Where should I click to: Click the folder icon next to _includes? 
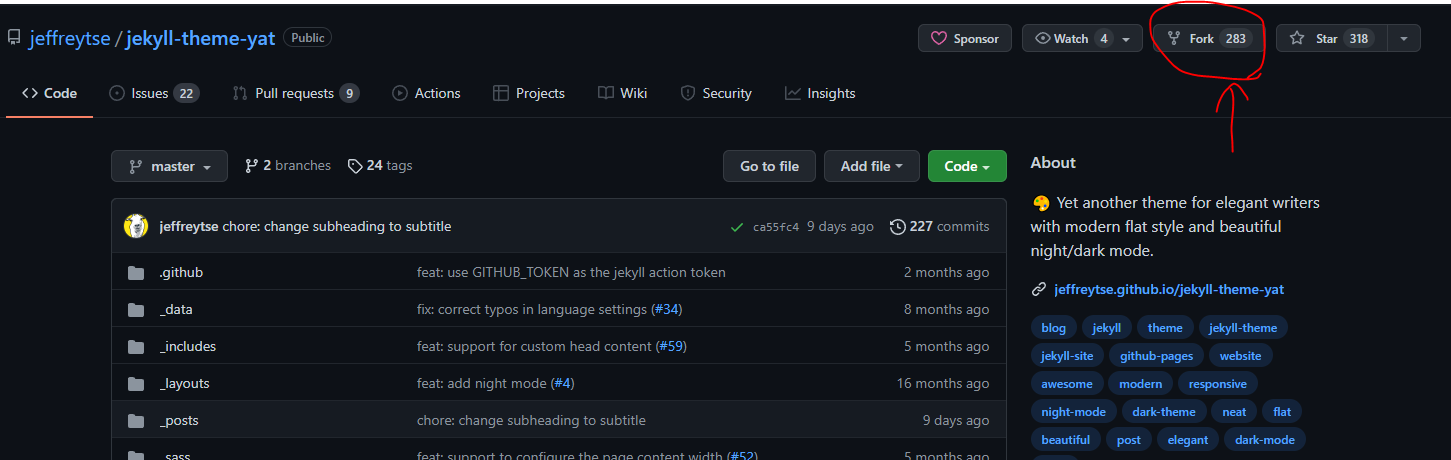tap(136, 347)
